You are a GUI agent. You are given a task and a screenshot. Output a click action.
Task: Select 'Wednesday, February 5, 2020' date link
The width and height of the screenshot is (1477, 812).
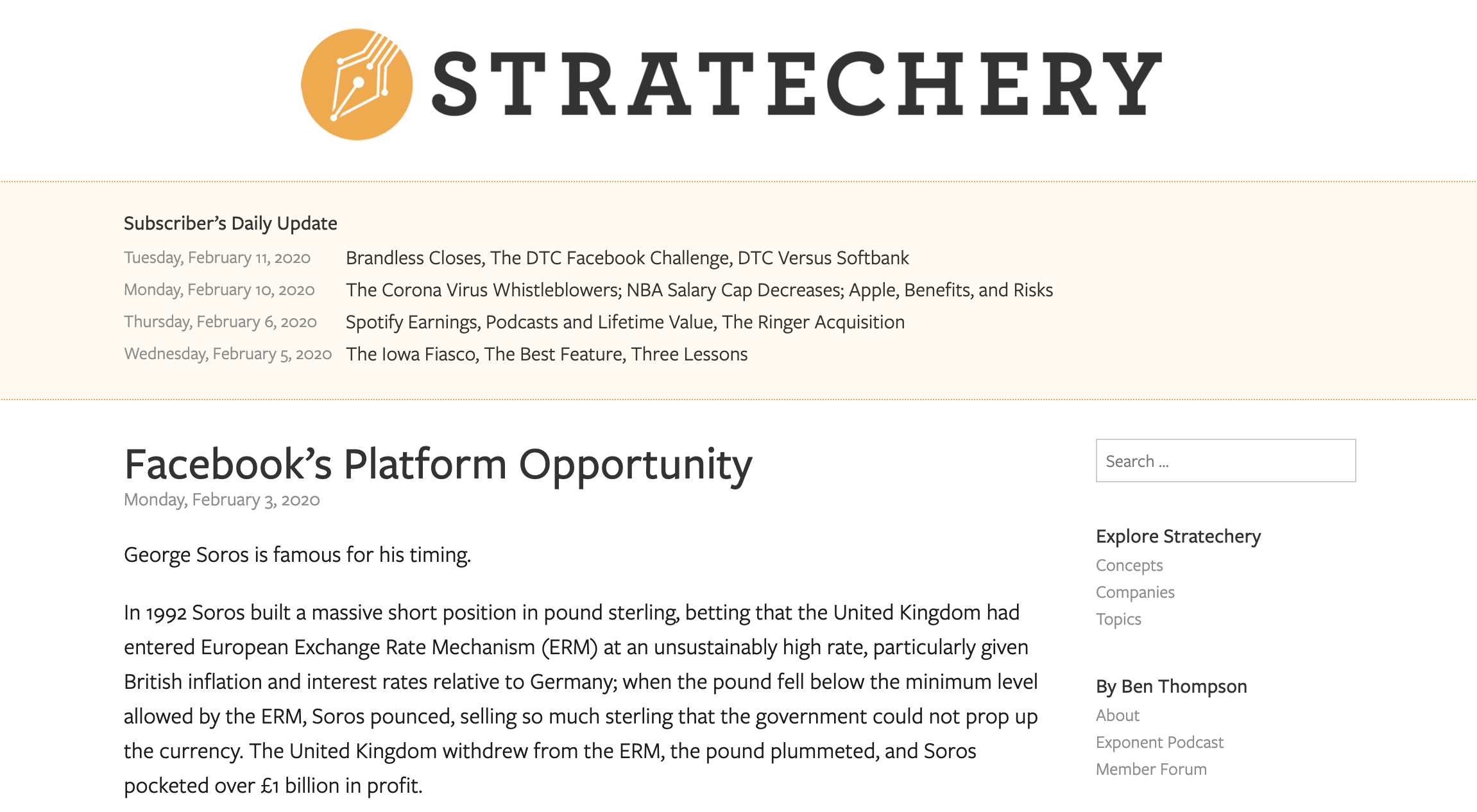pos(227,353)
